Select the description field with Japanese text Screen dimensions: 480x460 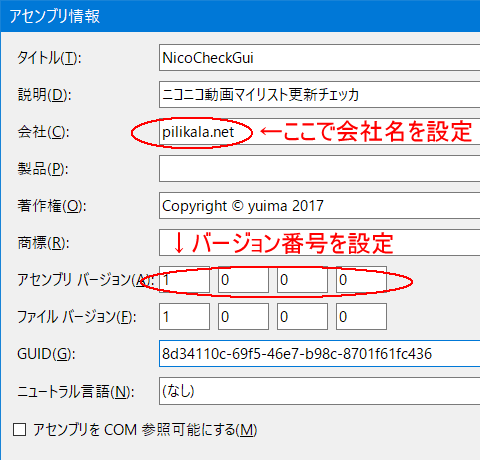click(319, 94)
